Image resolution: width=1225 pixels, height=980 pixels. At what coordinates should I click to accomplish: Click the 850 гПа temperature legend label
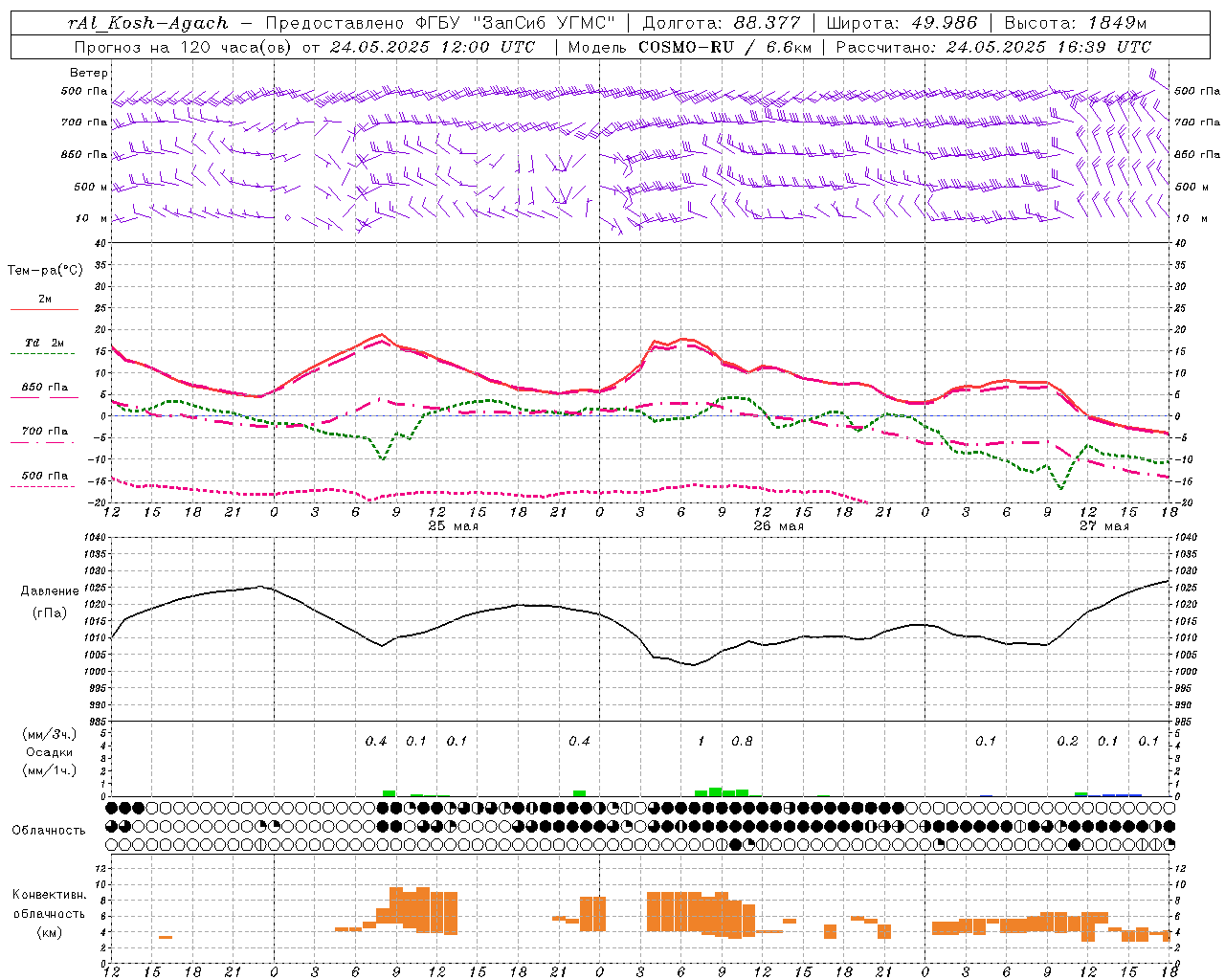click(45, 388)
